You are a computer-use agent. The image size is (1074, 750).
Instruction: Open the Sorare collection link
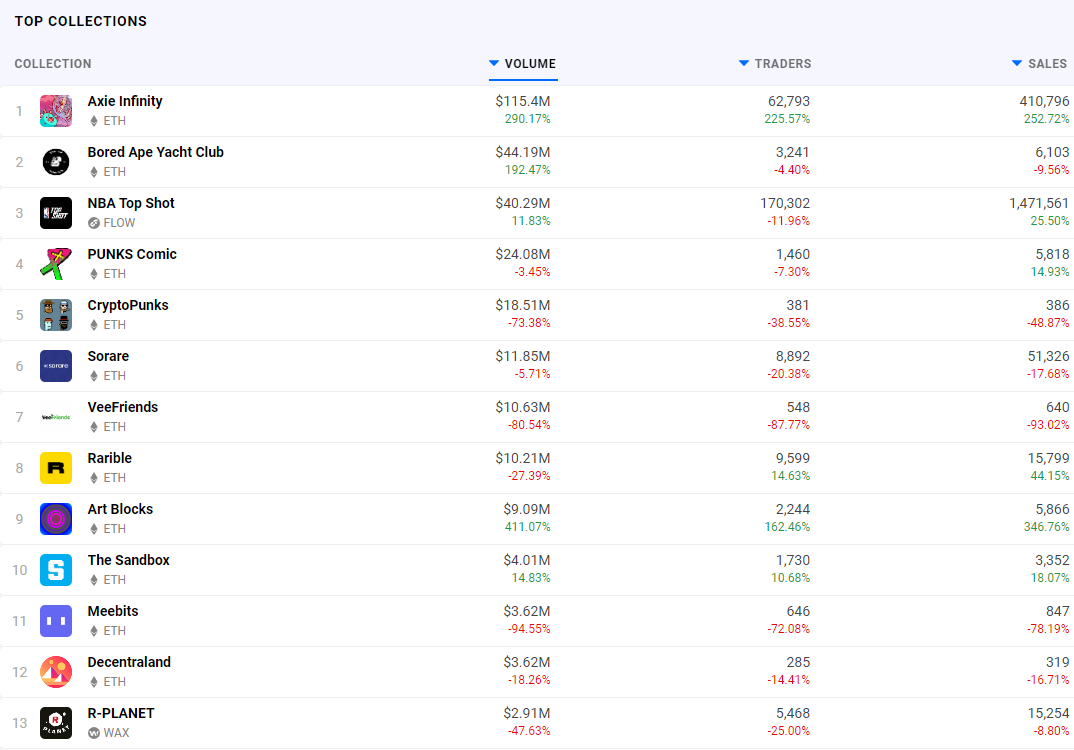click(x=108, y=356)
